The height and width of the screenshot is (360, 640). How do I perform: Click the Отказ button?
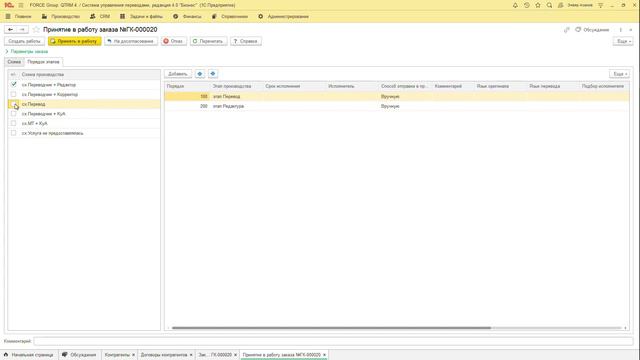(x=173, y=41)
